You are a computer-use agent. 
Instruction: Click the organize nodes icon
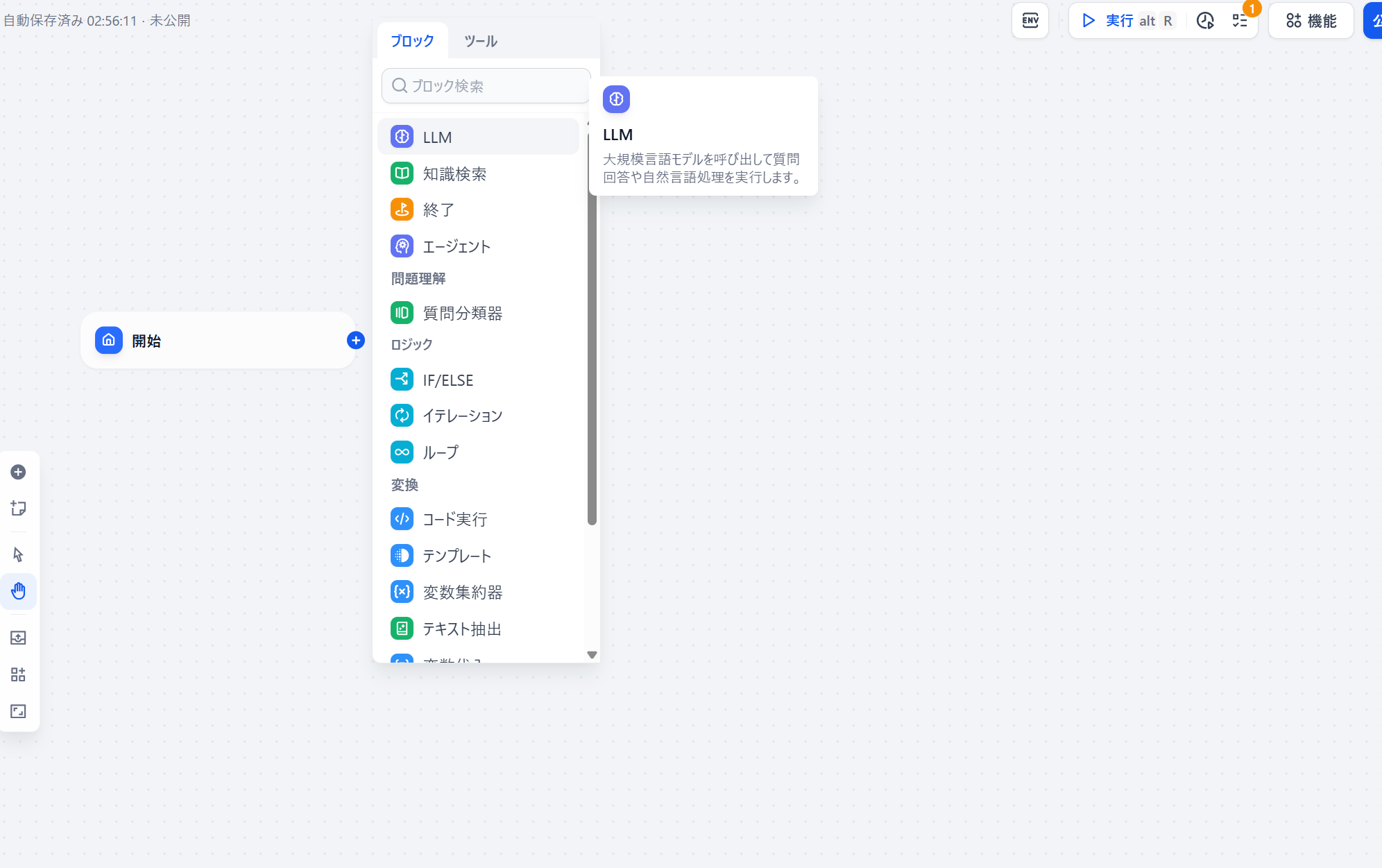pyautogui.click(x=19, y=674)
